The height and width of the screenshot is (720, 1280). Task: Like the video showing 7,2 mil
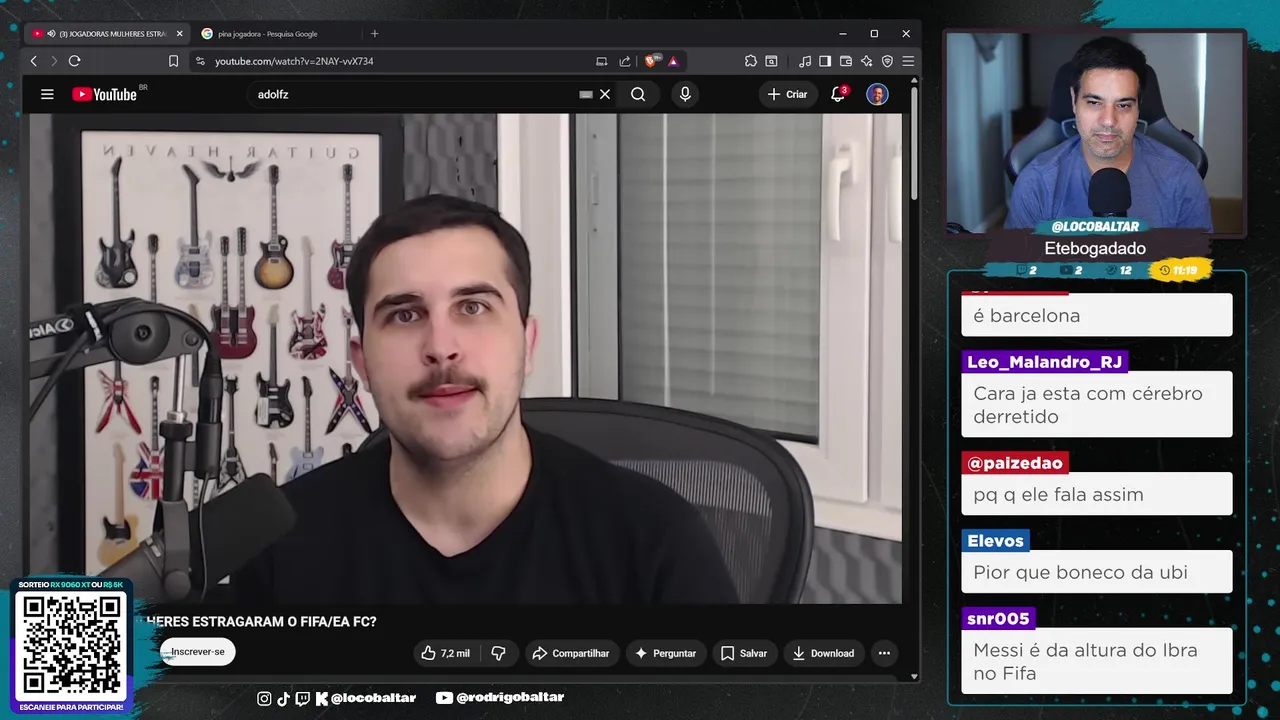445,653
